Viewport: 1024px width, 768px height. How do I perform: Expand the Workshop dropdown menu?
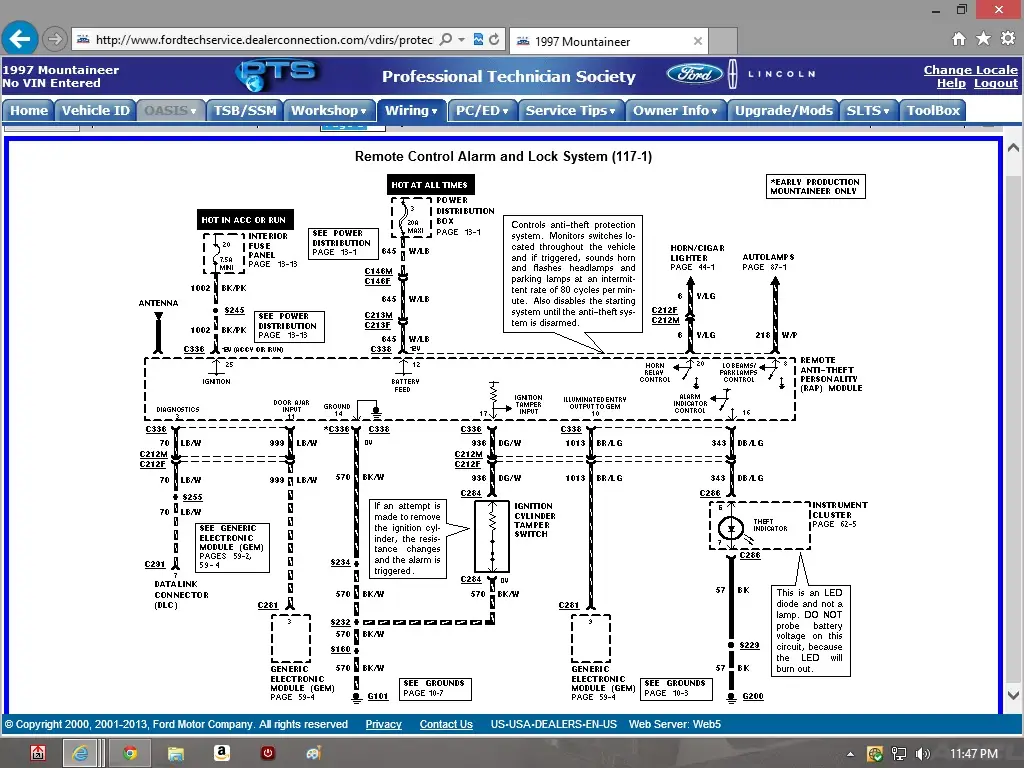click(x=329, y=110)
